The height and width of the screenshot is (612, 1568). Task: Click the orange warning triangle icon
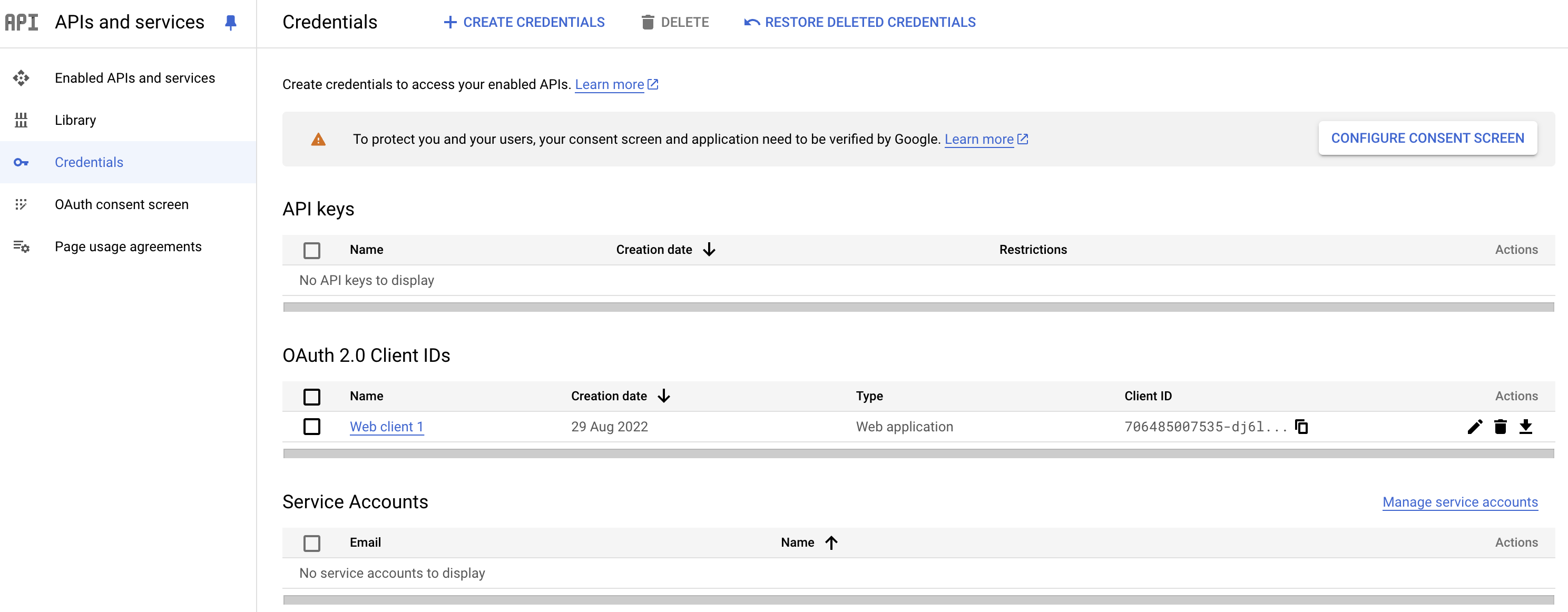click(x=318, y=140)
